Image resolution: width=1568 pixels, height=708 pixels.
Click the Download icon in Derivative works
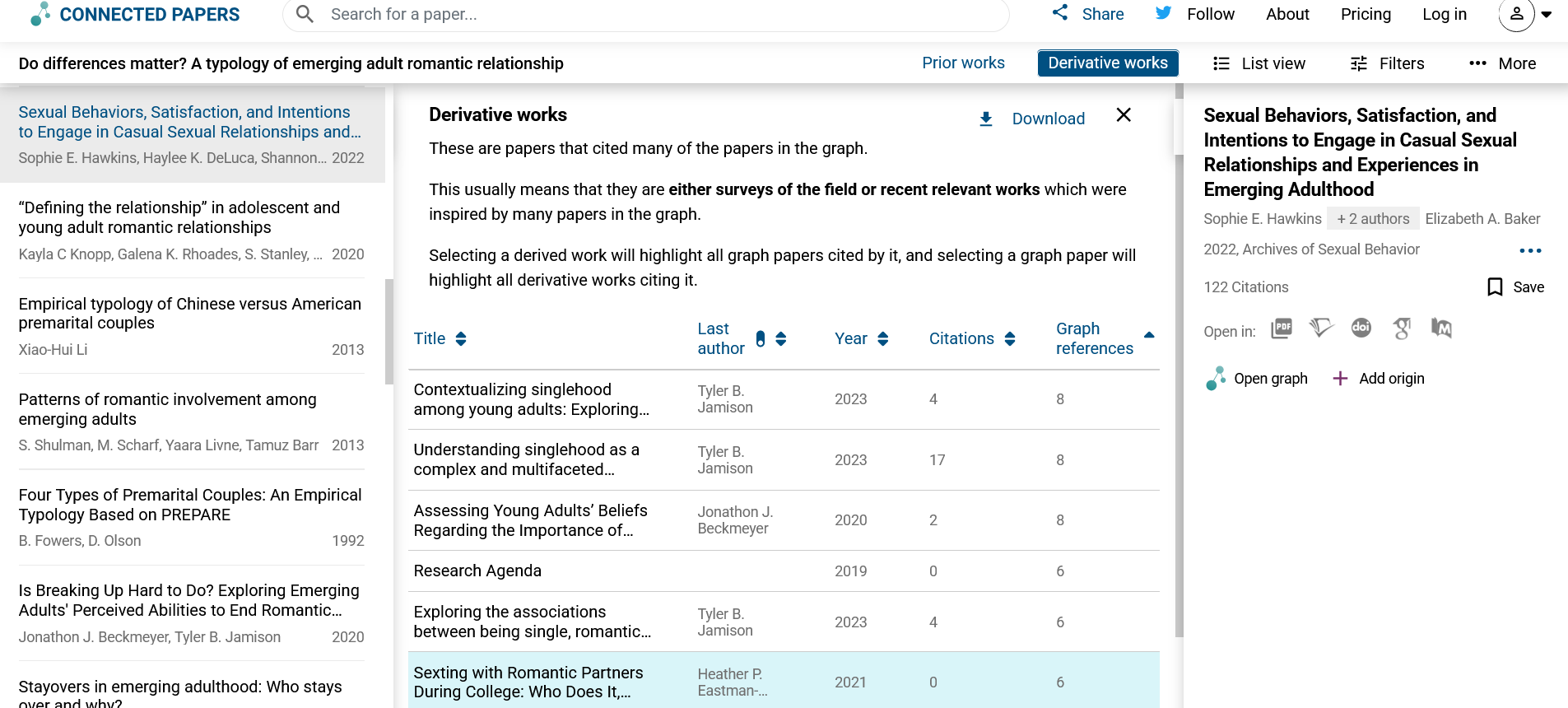tap(985, 119)
